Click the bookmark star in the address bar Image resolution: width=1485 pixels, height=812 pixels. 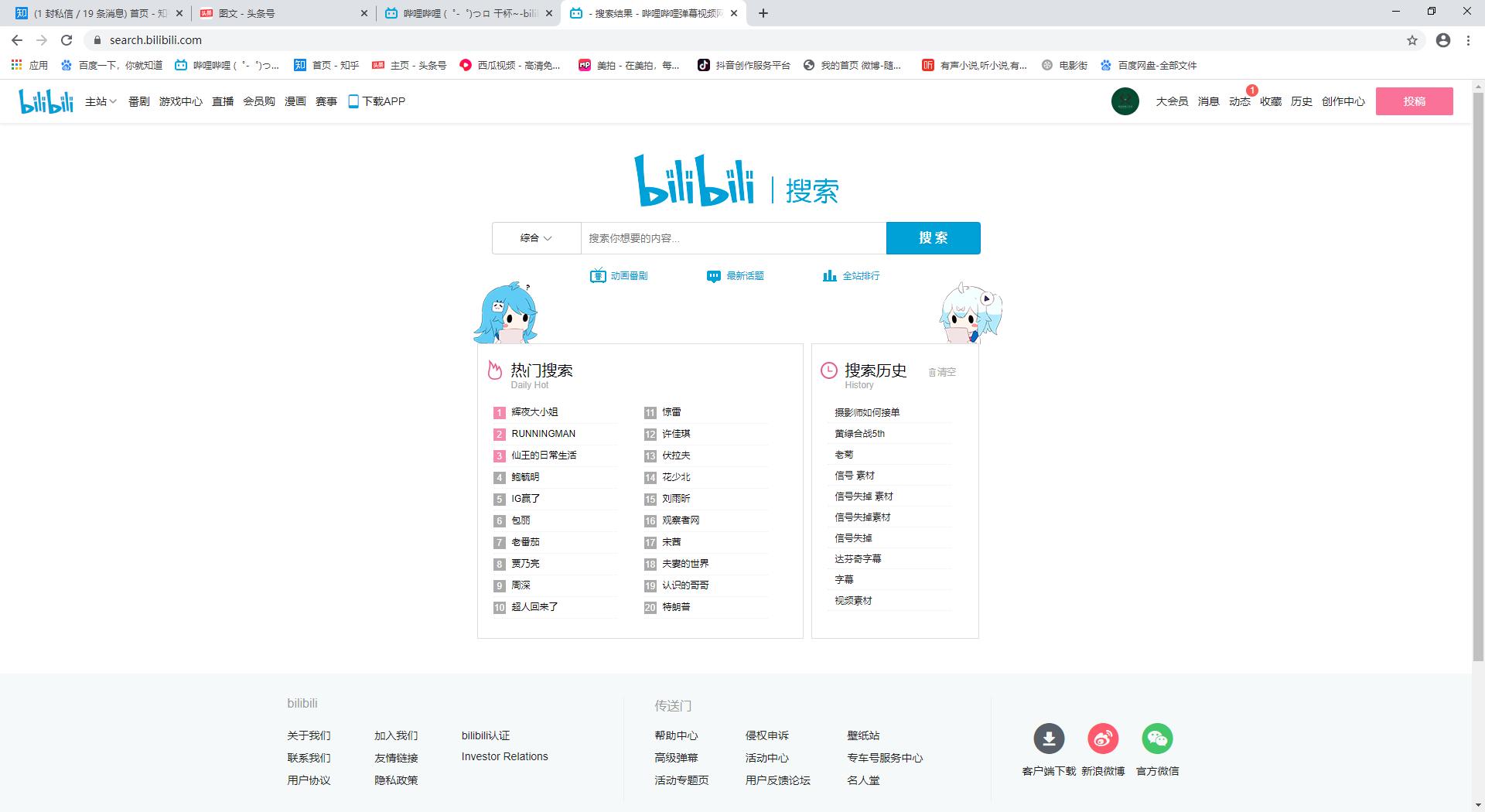[x=1413, y=39]
